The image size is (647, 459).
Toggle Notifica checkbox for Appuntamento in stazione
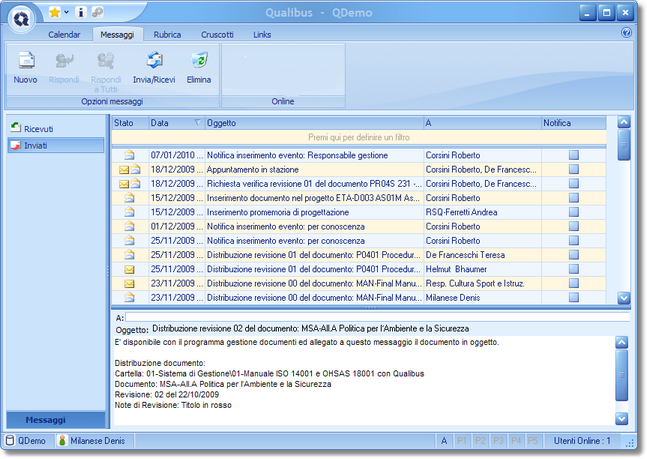click(574, 169)
